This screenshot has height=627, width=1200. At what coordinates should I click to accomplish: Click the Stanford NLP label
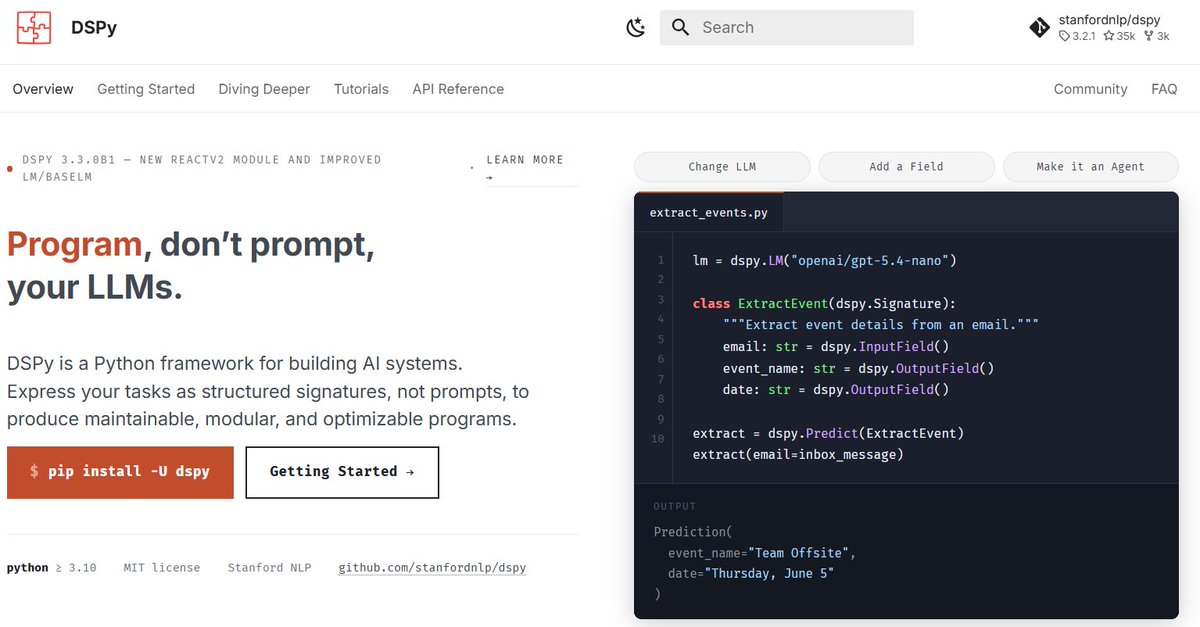[269, 567]
